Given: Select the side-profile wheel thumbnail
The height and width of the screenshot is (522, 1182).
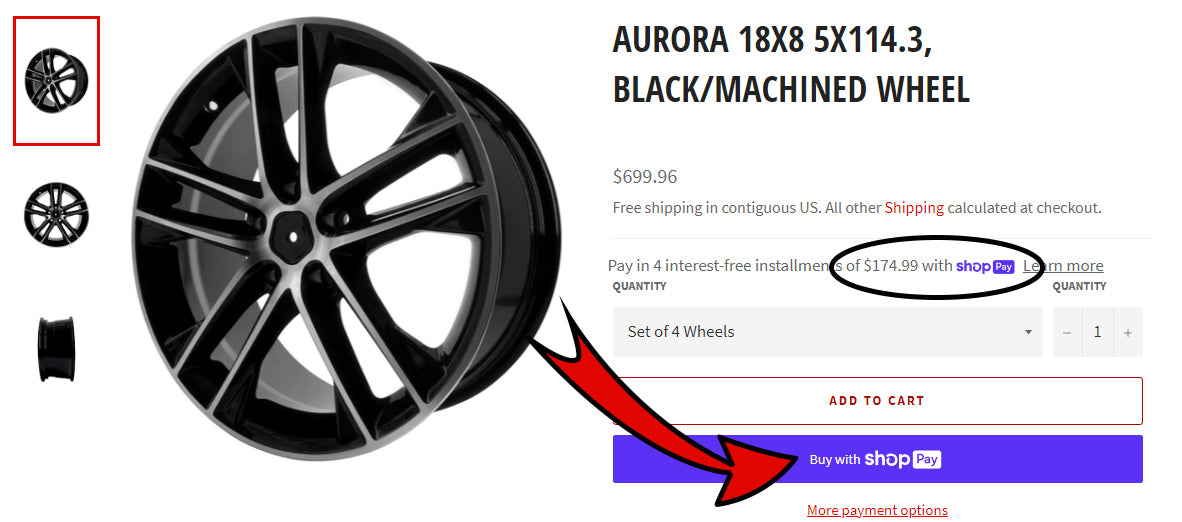Looking at the screenshot, I should pyautogui.click(x=57, y=349).
